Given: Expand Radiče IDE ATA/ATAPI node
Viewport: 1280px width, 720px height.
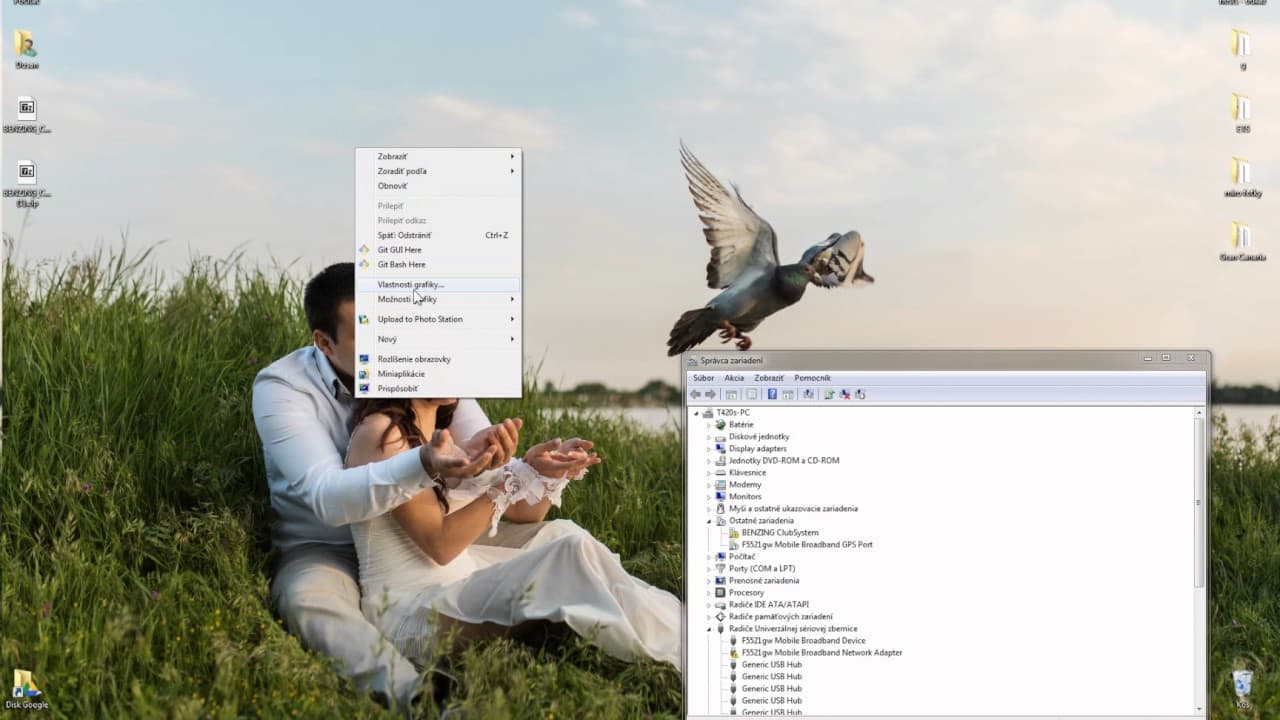Looking at the screenshot, I should (x=709, y=605).
